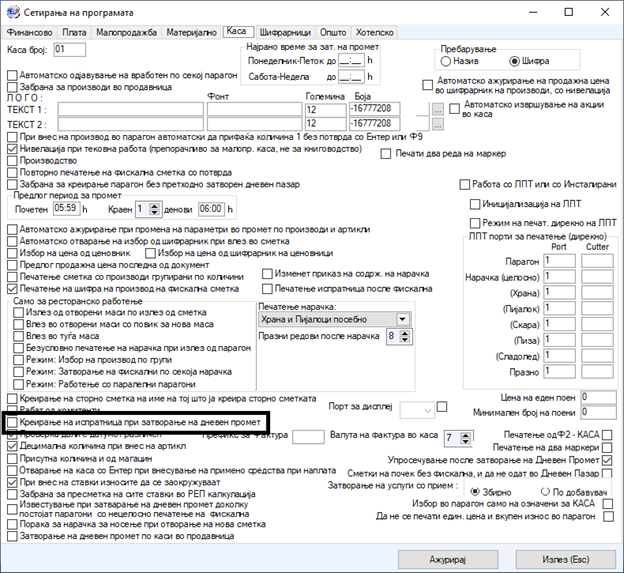Check Печатење на два маркери box

pyautogui.click(x=607, y=448)
